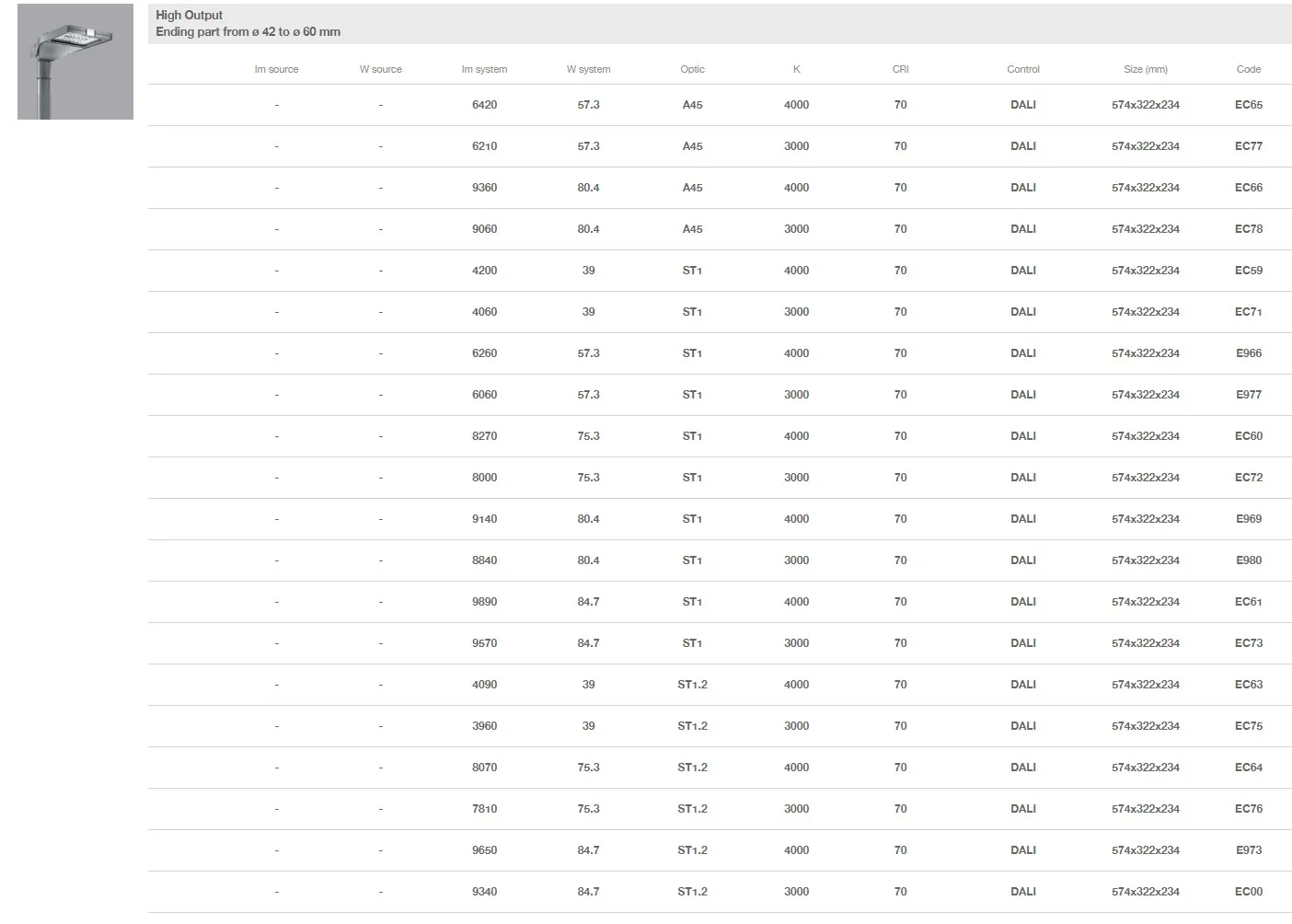Select DALI control in the EC78 row
Image resolution: width=1292 pixels, height=924 pixels.
click(x=1022, y=229)
